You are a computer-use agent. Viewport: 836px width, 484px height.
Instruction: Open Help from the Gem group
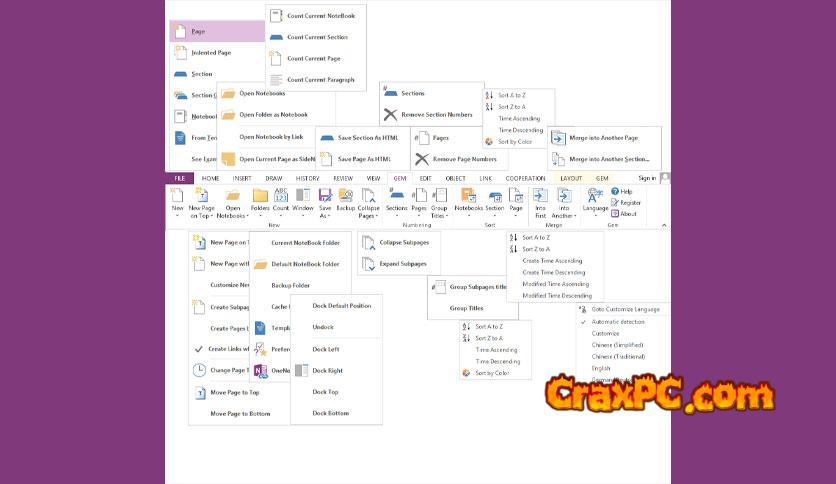[x=622, y=191]
